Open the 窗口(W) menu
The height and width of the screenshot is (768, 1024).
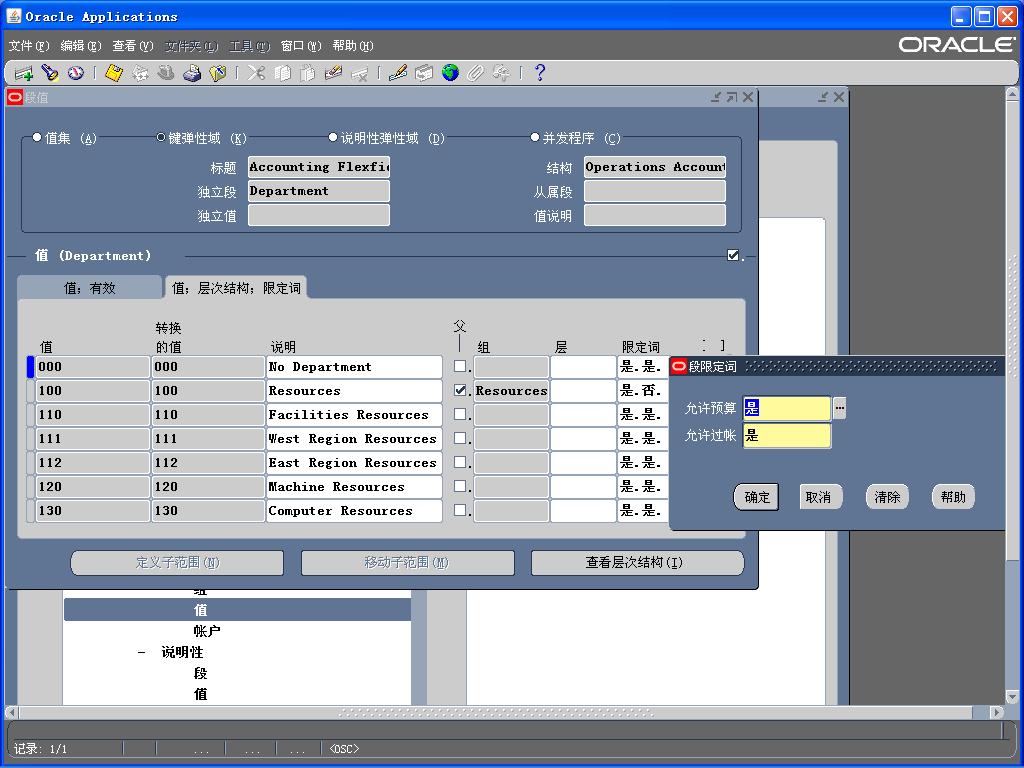(301, 46)
